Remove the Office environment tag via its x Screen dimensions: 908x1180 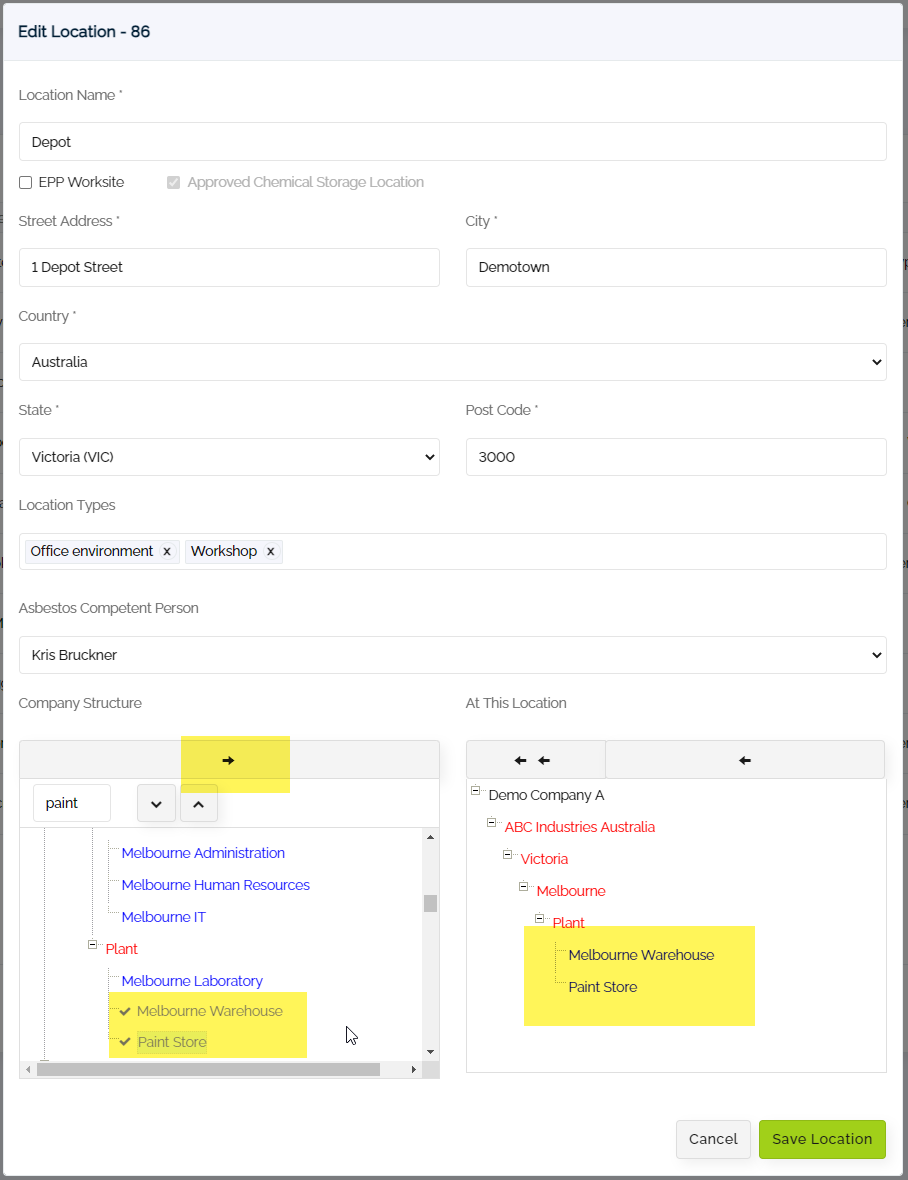click(x=166, y=551)
